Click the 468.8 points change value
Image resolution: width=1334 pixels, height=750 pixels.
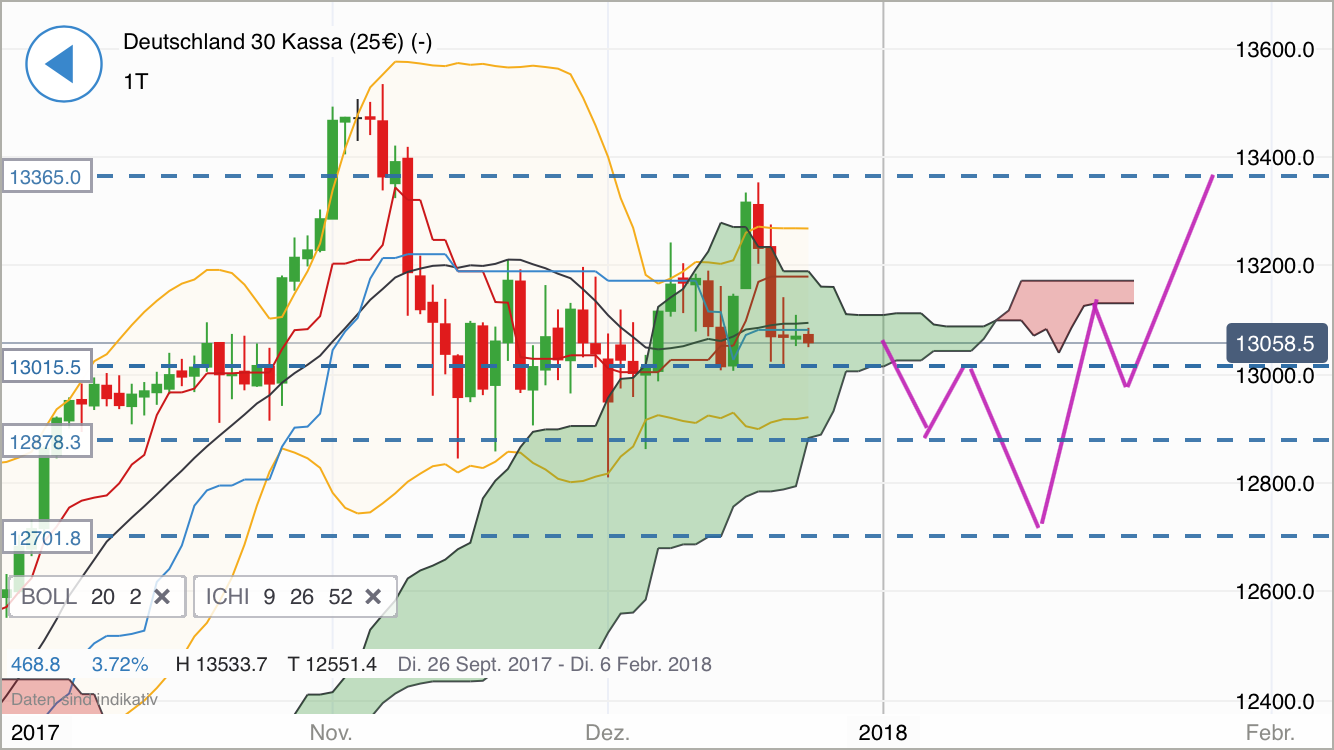coord(36,664)
